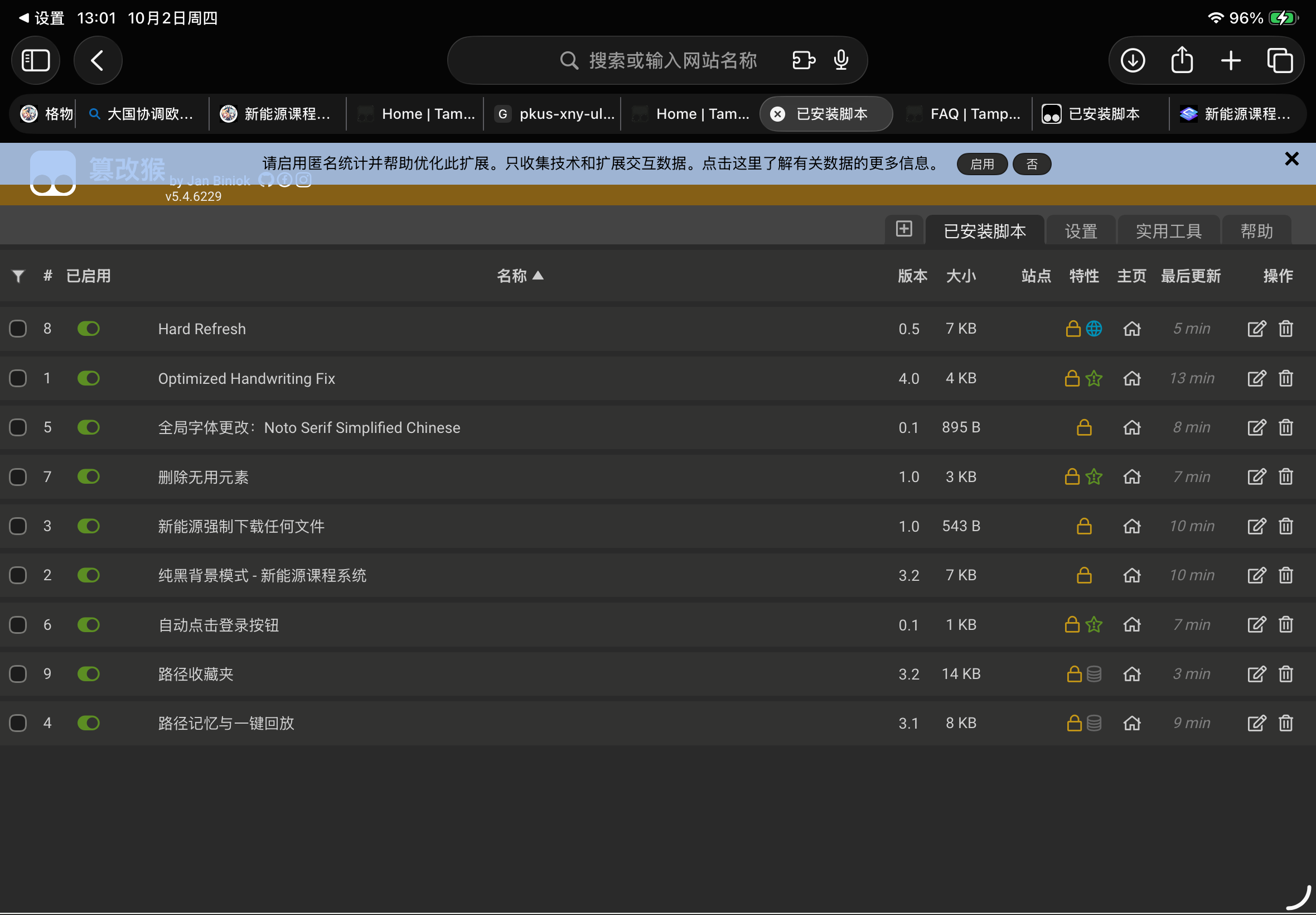
Task: Open Safari downloads icon
Action: click(x=1133, y=60)
